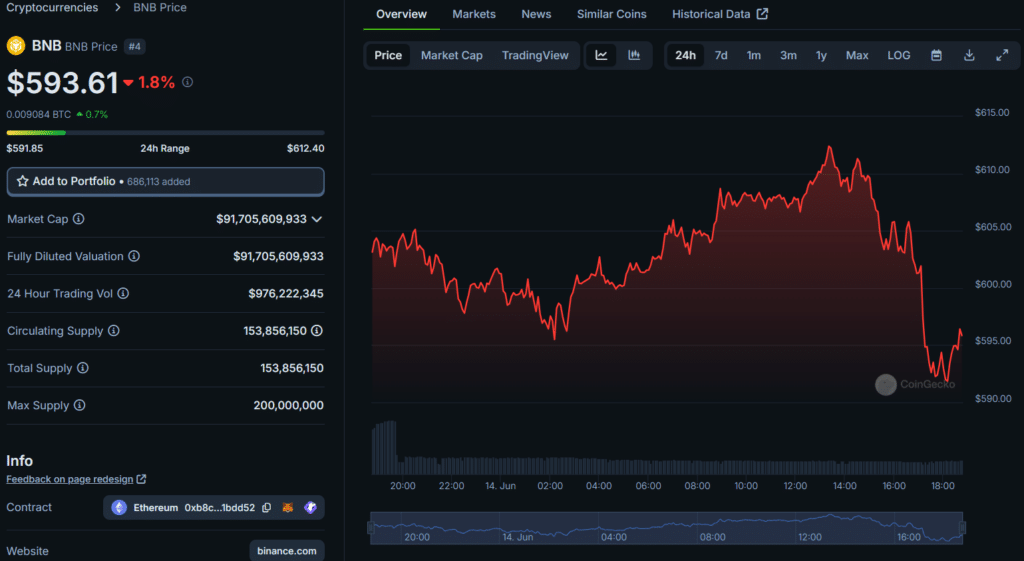The image size is (1024, 561).
Task: Click the Ethereum 0xb8c...1bdd52 contract chip
Action: [214, 507]
